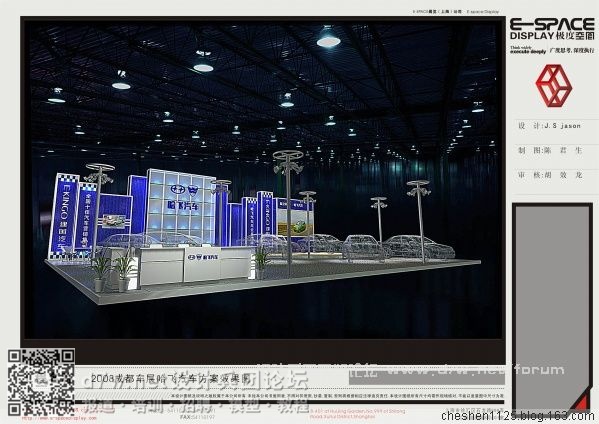
Task: Select the "制 图" credit line
Action: 550,150
